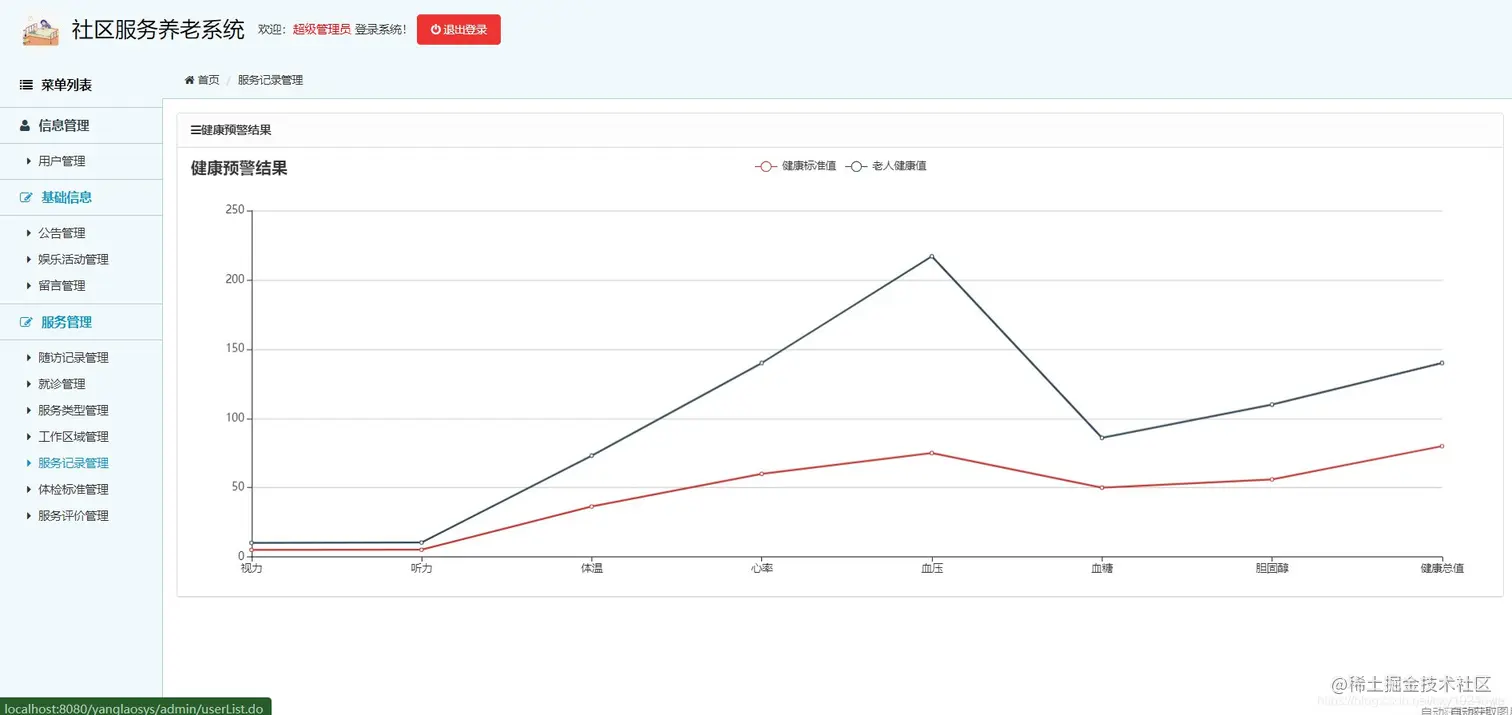Viewport: 1512px width, 715px height.
Task: Click the 健康预警结果 panel header
Action: pos(839,130)
